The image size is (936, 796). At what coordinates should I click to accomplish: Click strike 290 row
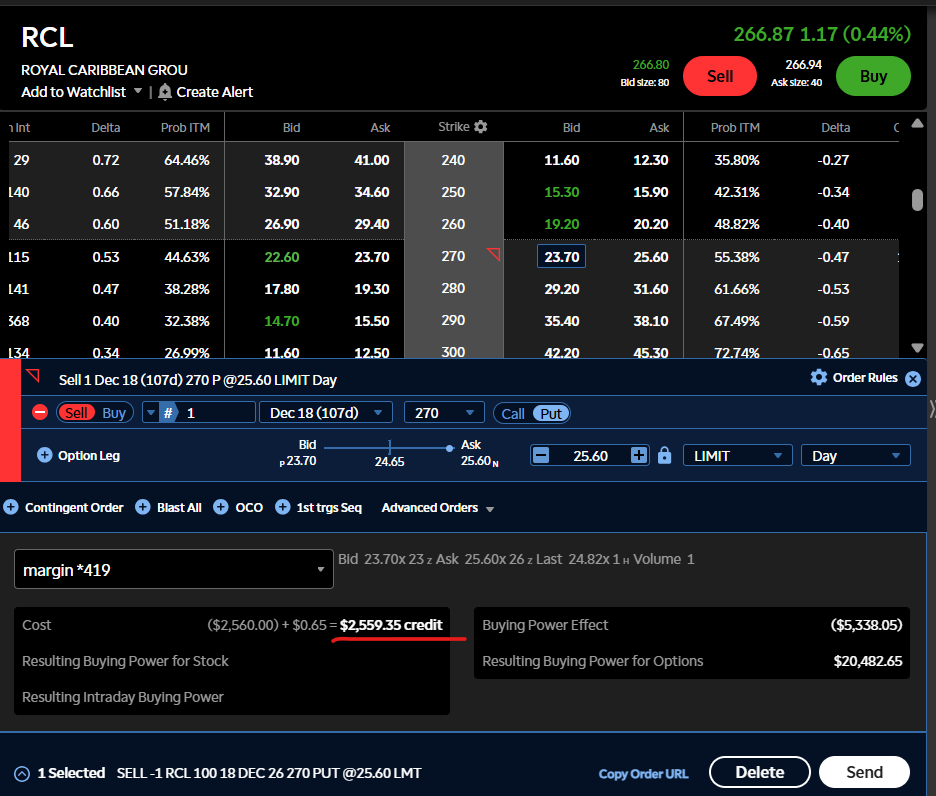(453, 321)
